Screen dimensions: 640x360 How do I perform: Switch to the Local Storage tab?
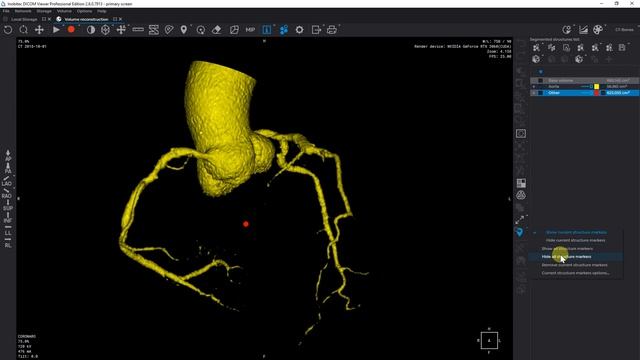(24, 19)
